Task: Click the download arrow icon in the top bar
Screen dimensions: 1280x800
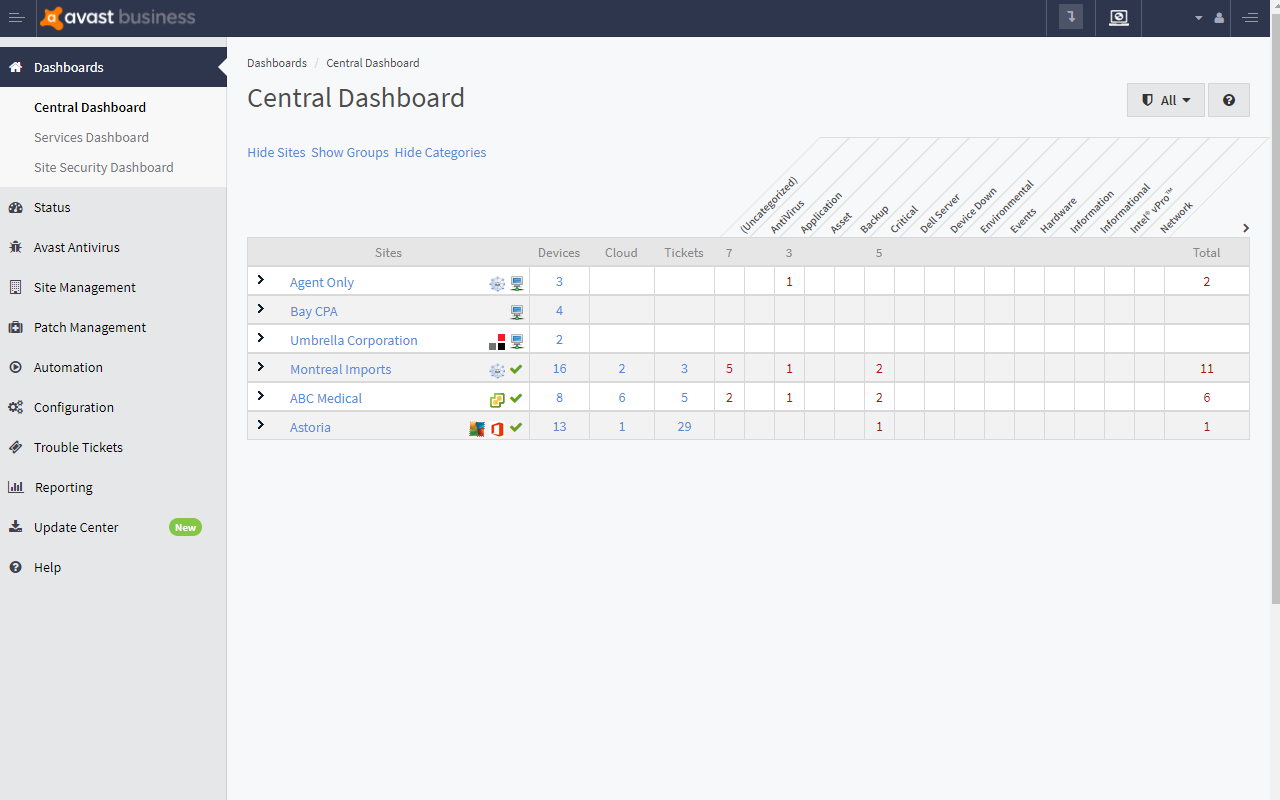Action: coord(1070,18)
